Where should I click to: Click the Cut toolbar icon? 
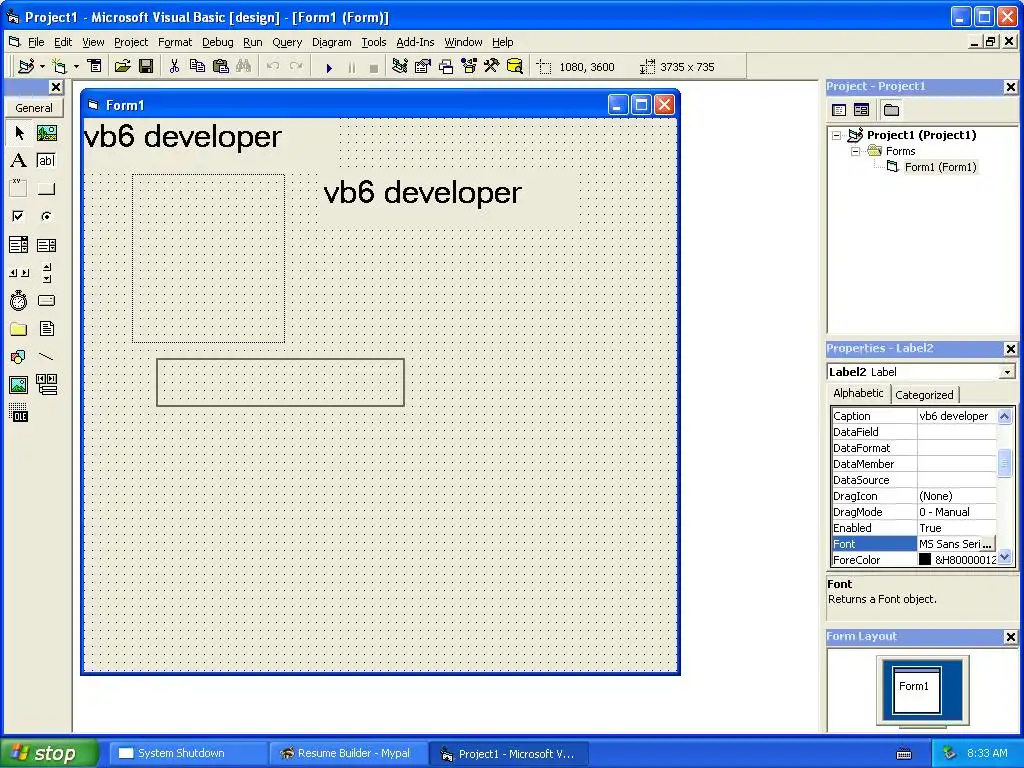click(174, 67)
